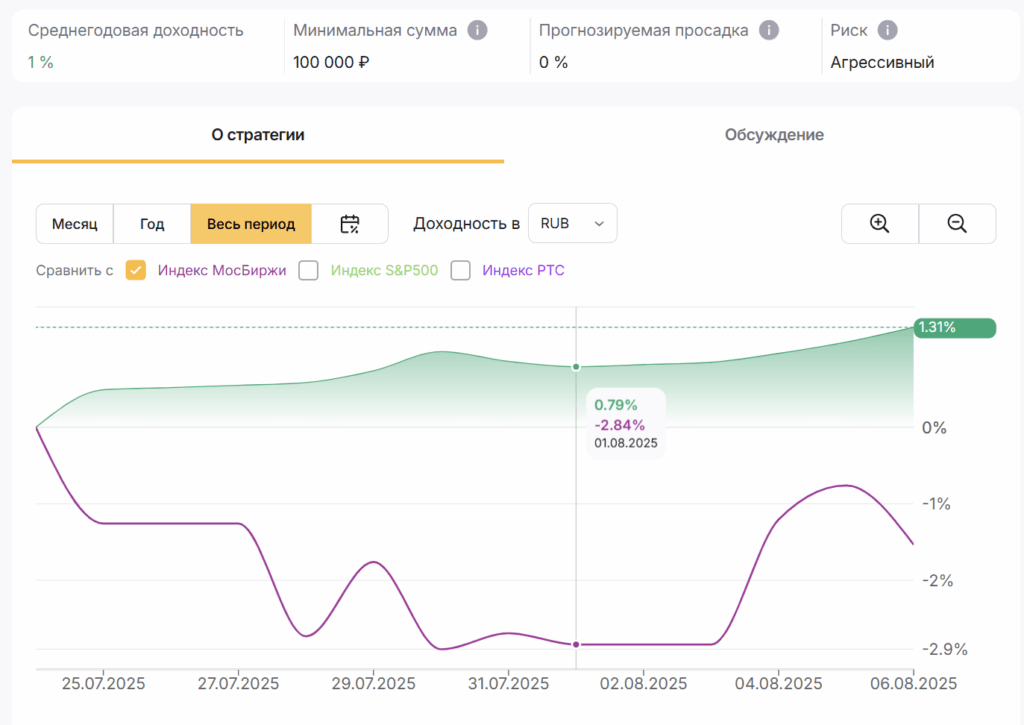Enable the Индекс S&P500 checkbox
Image resolution: width=1024 pixels, height=725 pixels.
(x=308, y=270)
